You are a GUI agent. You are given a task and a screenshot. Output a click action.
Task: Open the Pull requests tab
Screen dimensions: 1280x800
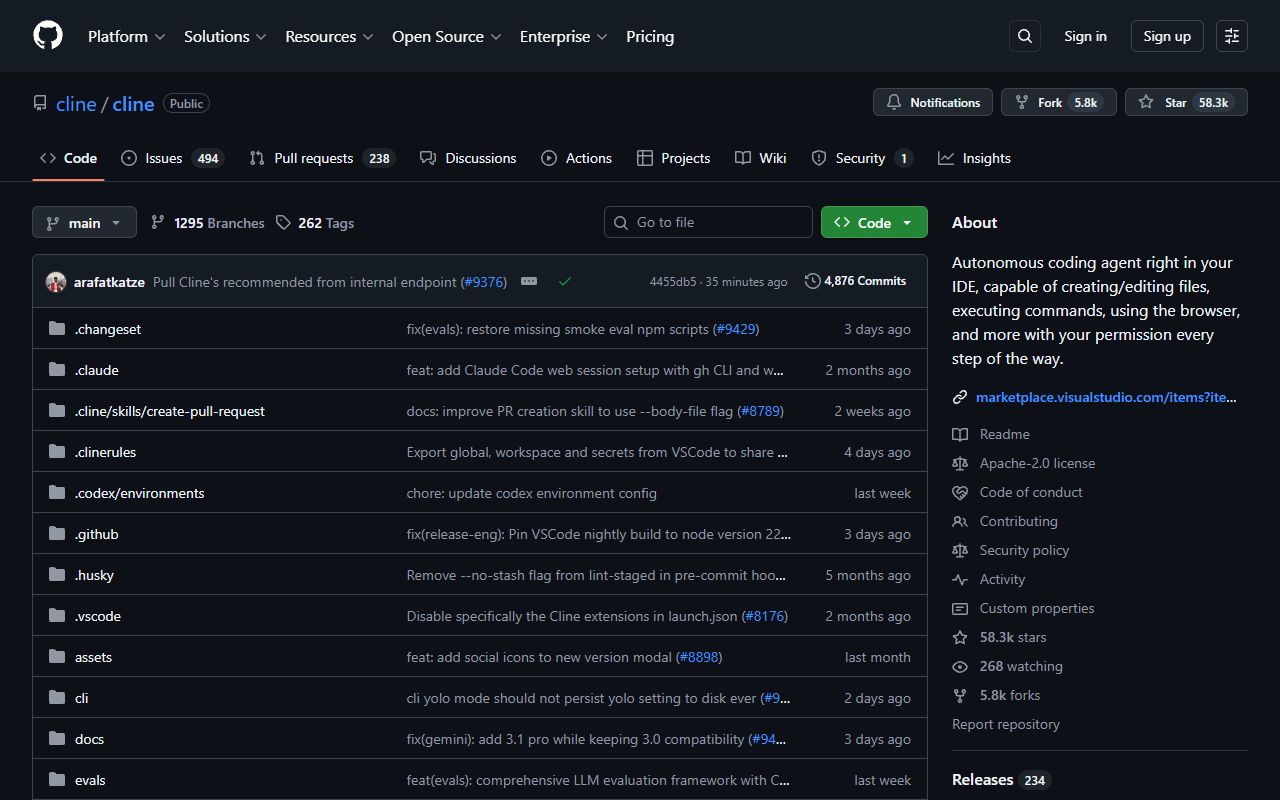[x=320, y=158]
